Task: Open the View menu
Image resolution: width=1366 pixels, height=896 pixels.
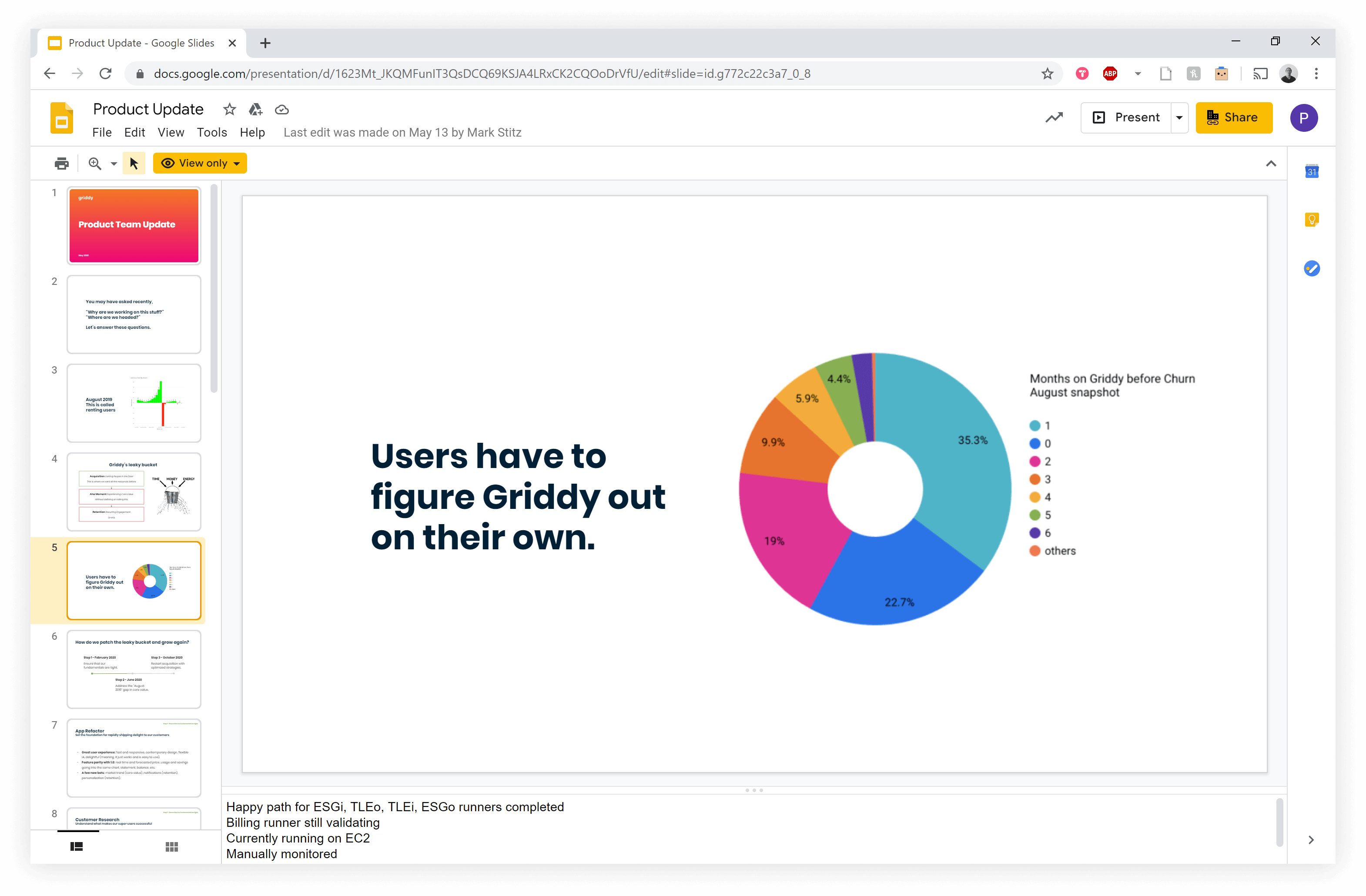Action: [171, 133]
